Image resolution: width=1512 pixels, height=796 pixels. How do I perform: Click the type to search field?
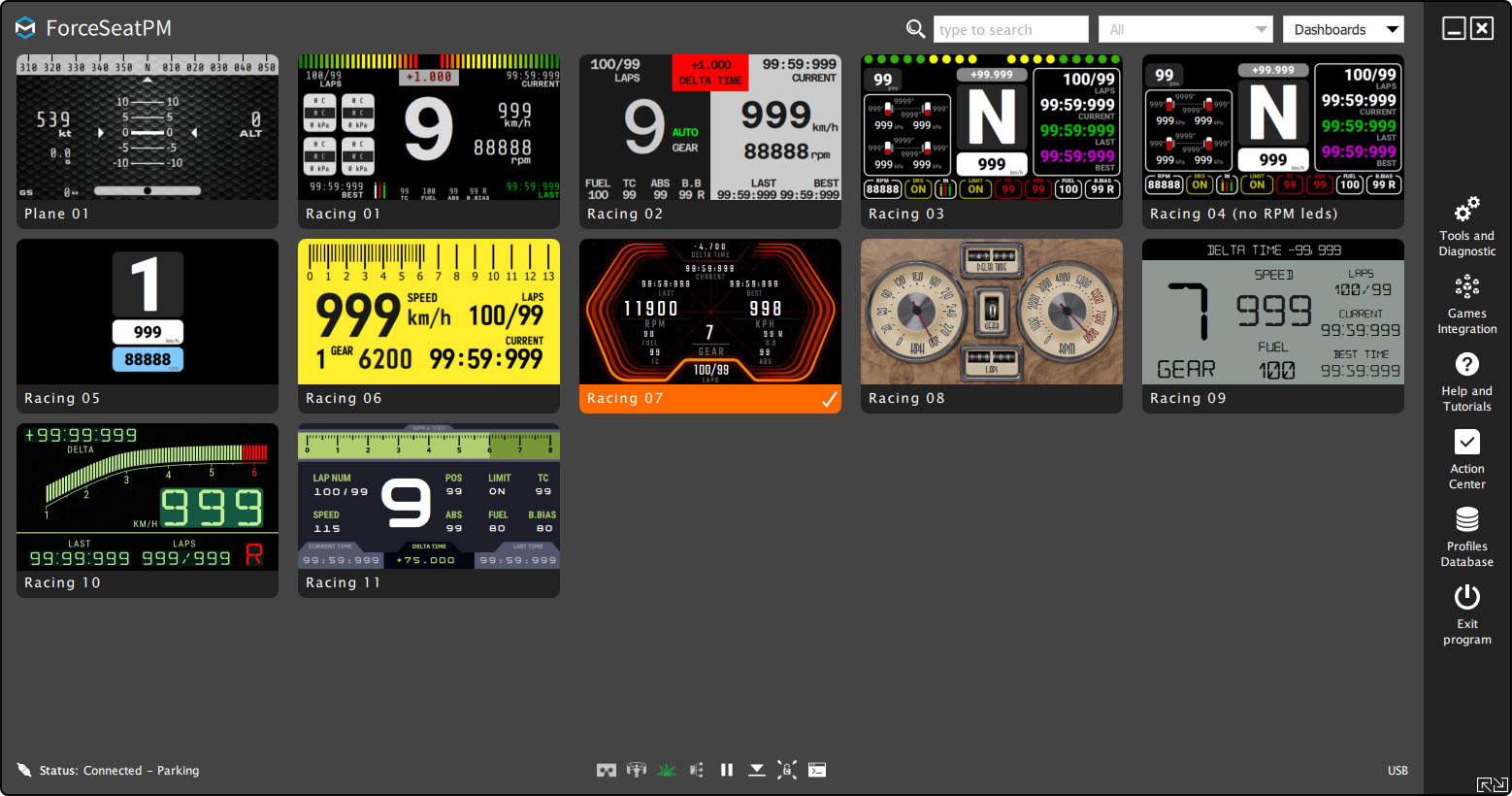click(x=1011, y=29)
